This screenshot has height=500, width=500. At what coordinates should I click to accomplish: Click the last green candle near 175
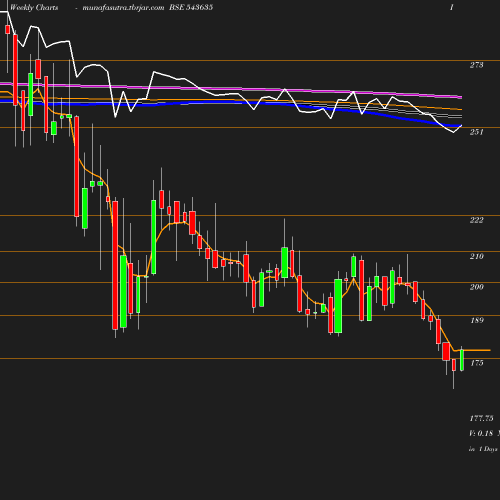[462, 360]
